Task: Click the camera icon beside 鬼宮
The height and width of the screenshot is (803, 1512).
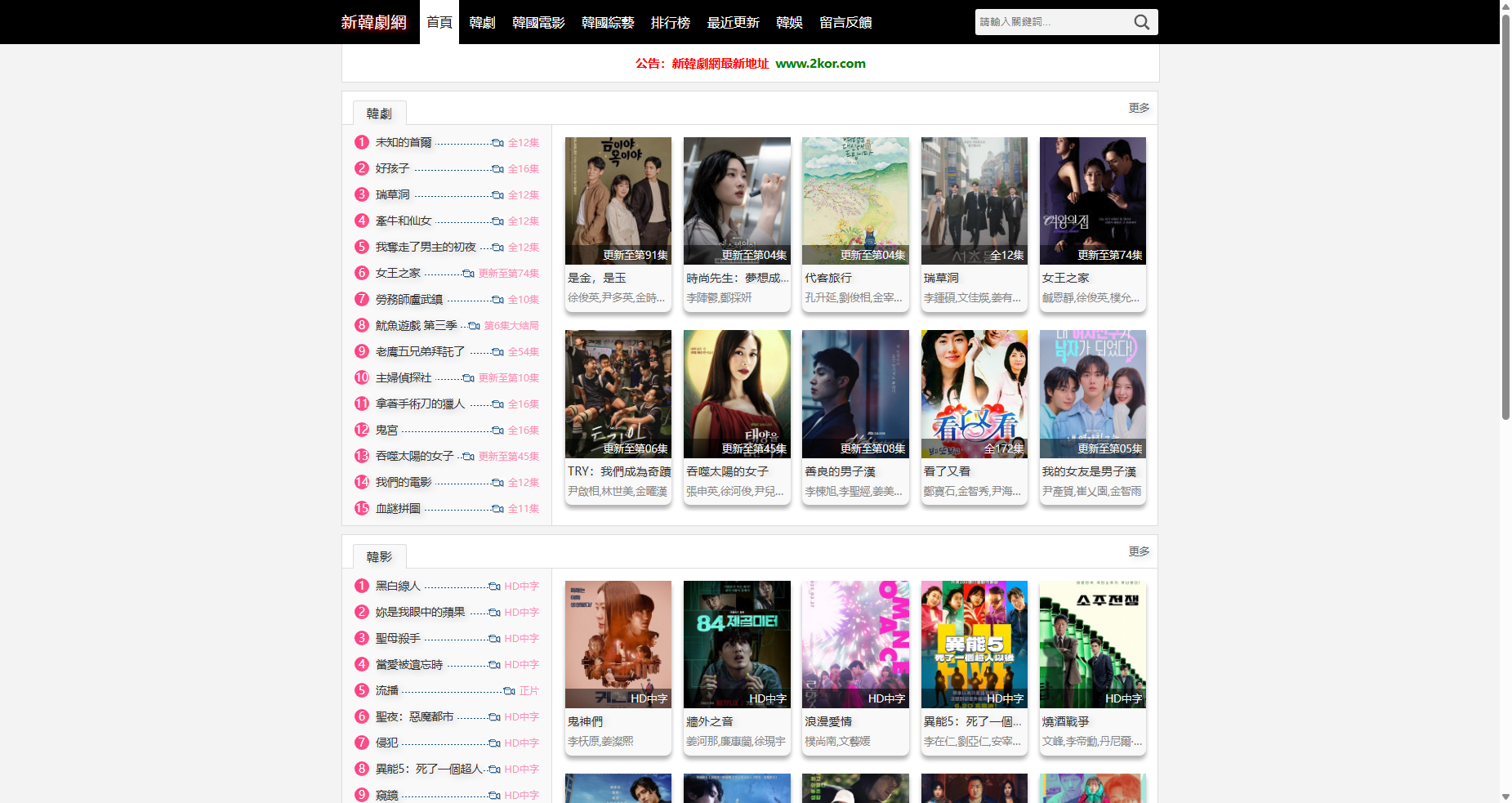Action: (497, 430)
